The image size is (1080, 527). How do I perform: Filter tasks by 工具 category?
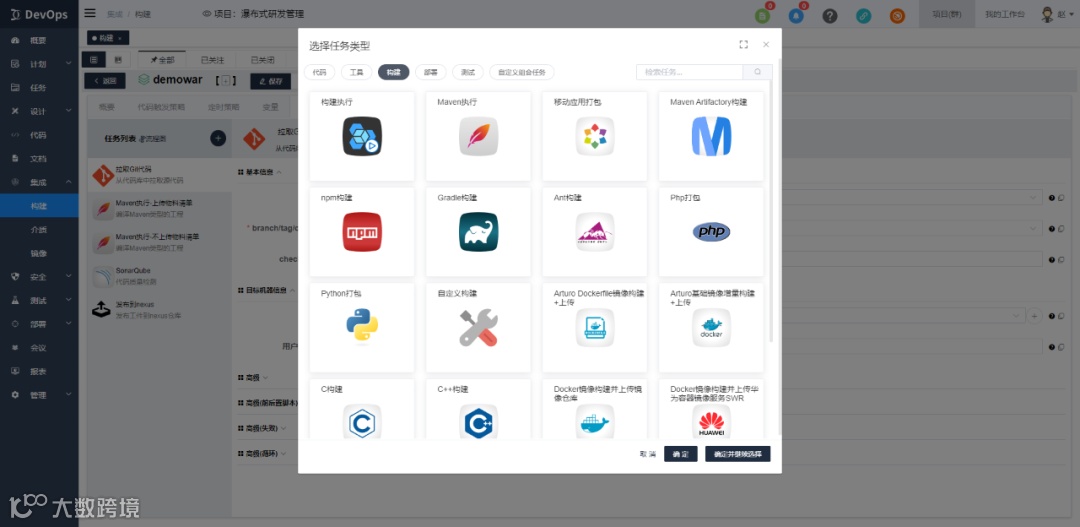pyautogui.click(x=357, y=72)
